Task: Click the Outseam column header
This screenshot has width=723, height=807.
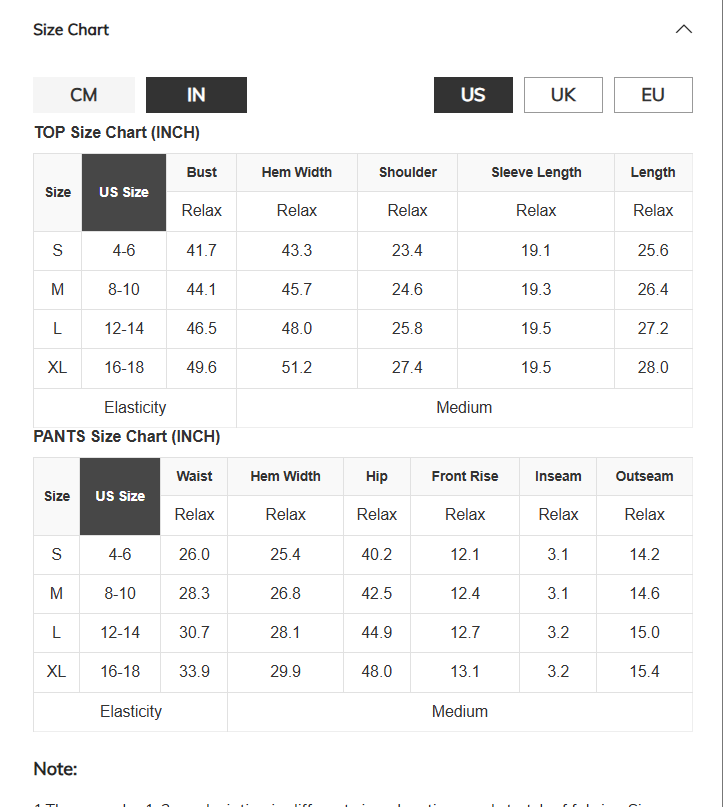Action: [644, 477]
